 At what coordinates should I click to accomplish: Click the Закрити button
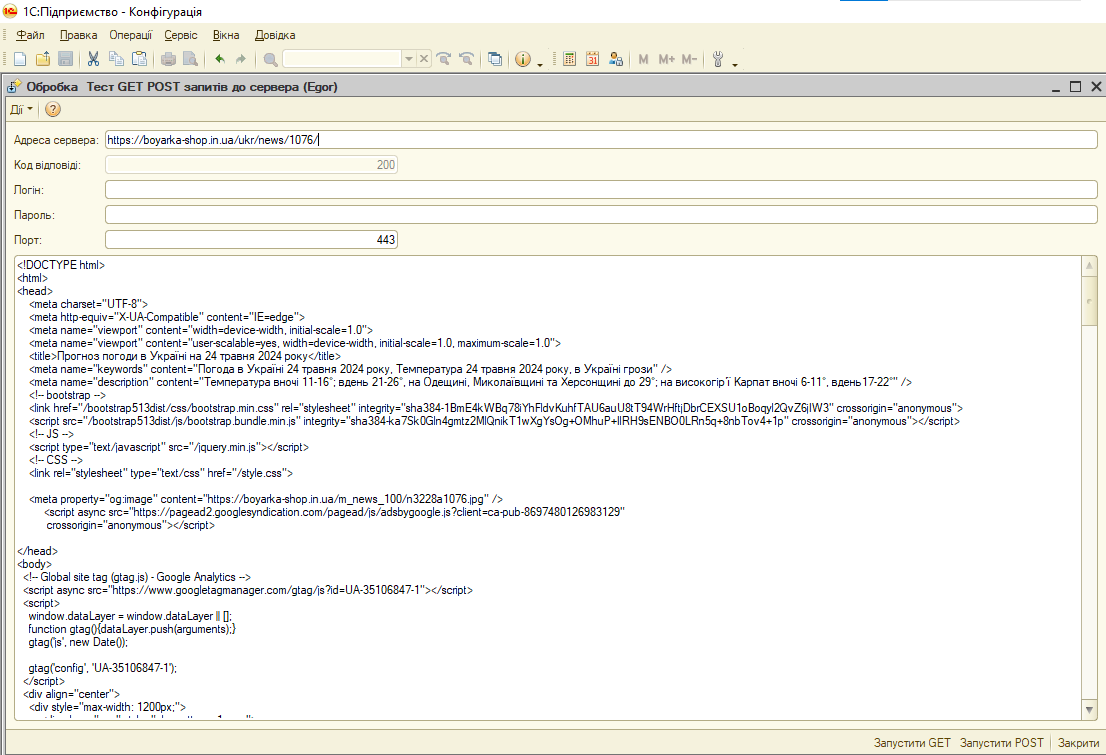[1078, 743]
